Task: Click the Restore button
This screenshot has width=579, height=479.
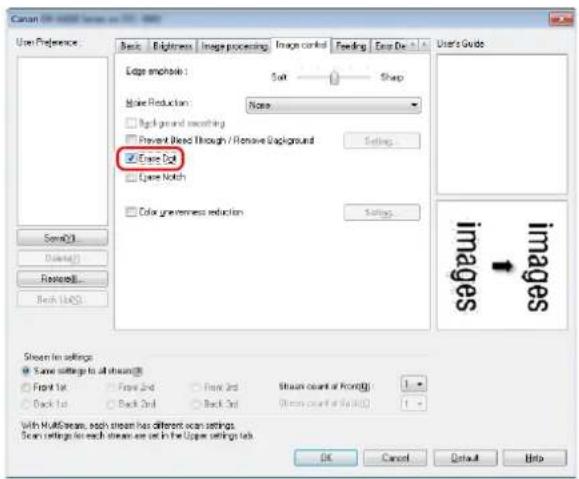Action: point(62,279)
